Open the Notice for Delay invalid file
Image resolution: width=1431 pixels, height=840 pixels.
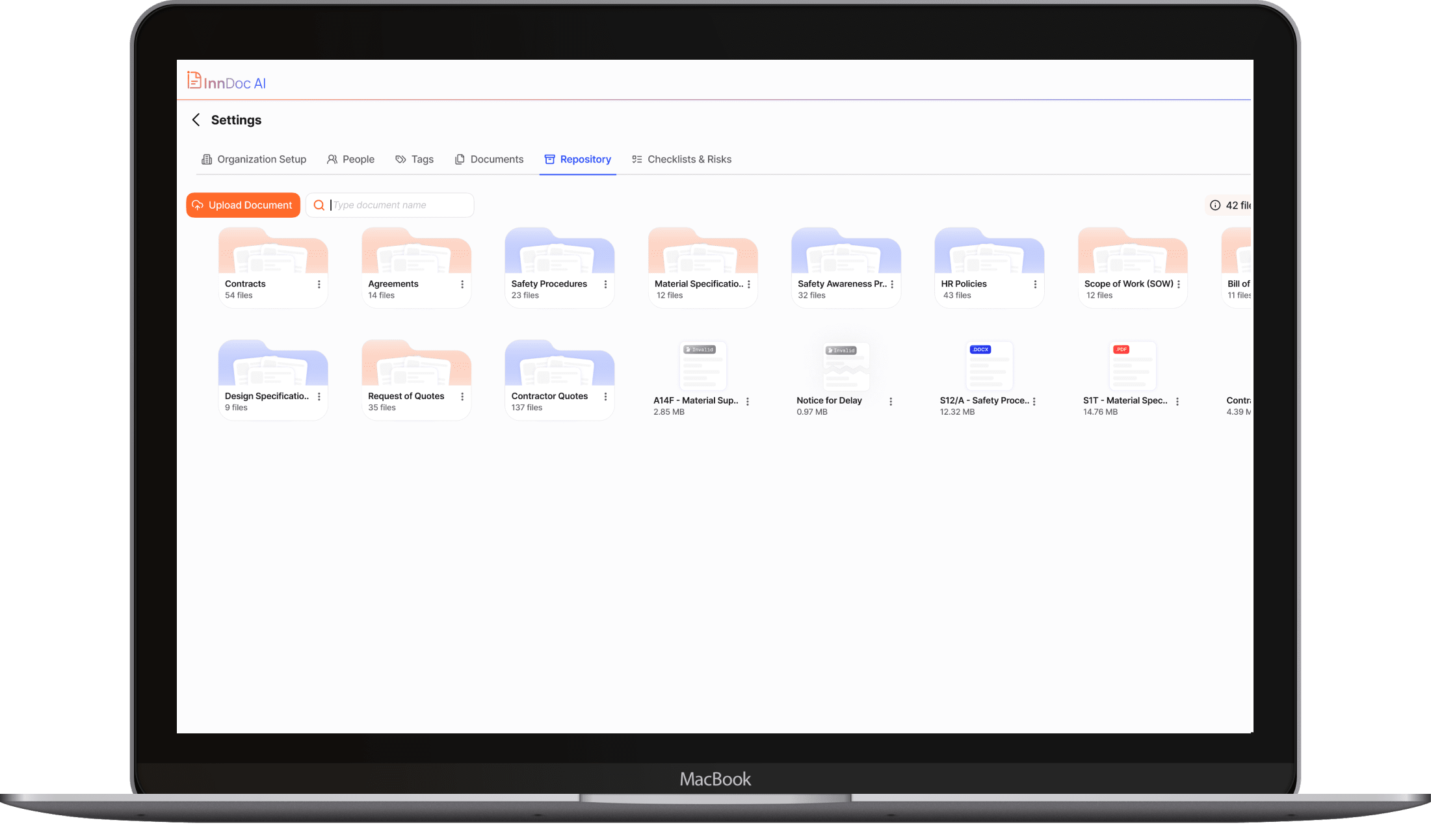pos(845,367)
